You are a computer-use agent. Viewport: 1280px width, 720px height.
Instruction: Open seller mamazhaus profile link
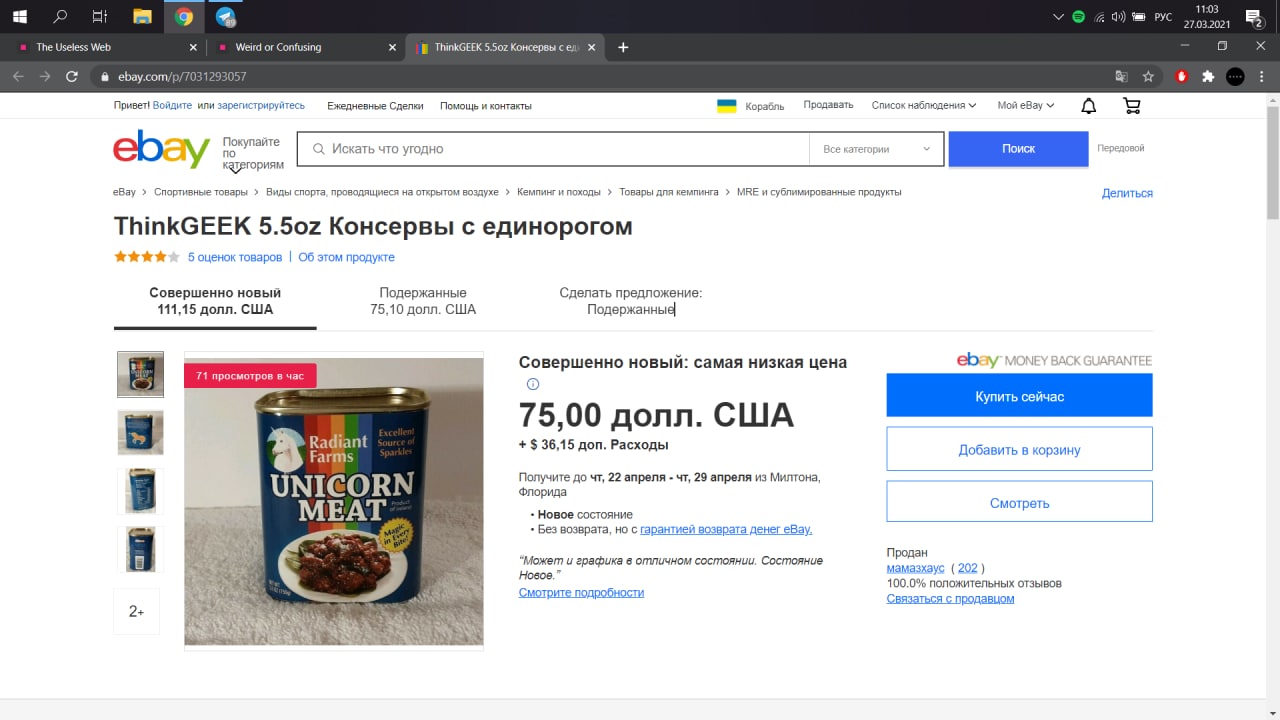(915, 568)
